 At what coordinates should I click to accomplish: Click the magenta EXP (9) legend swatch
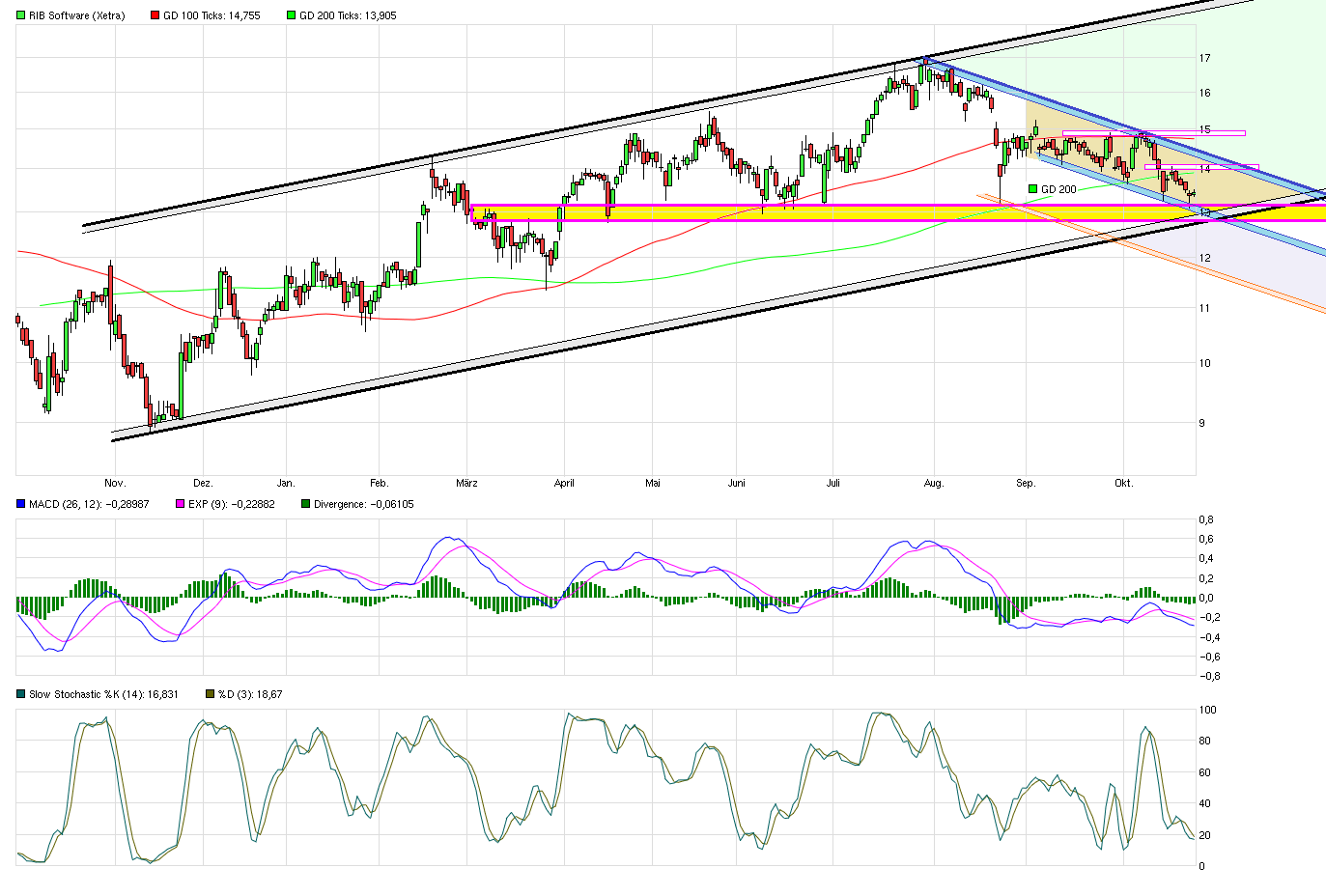coord(180,504)
